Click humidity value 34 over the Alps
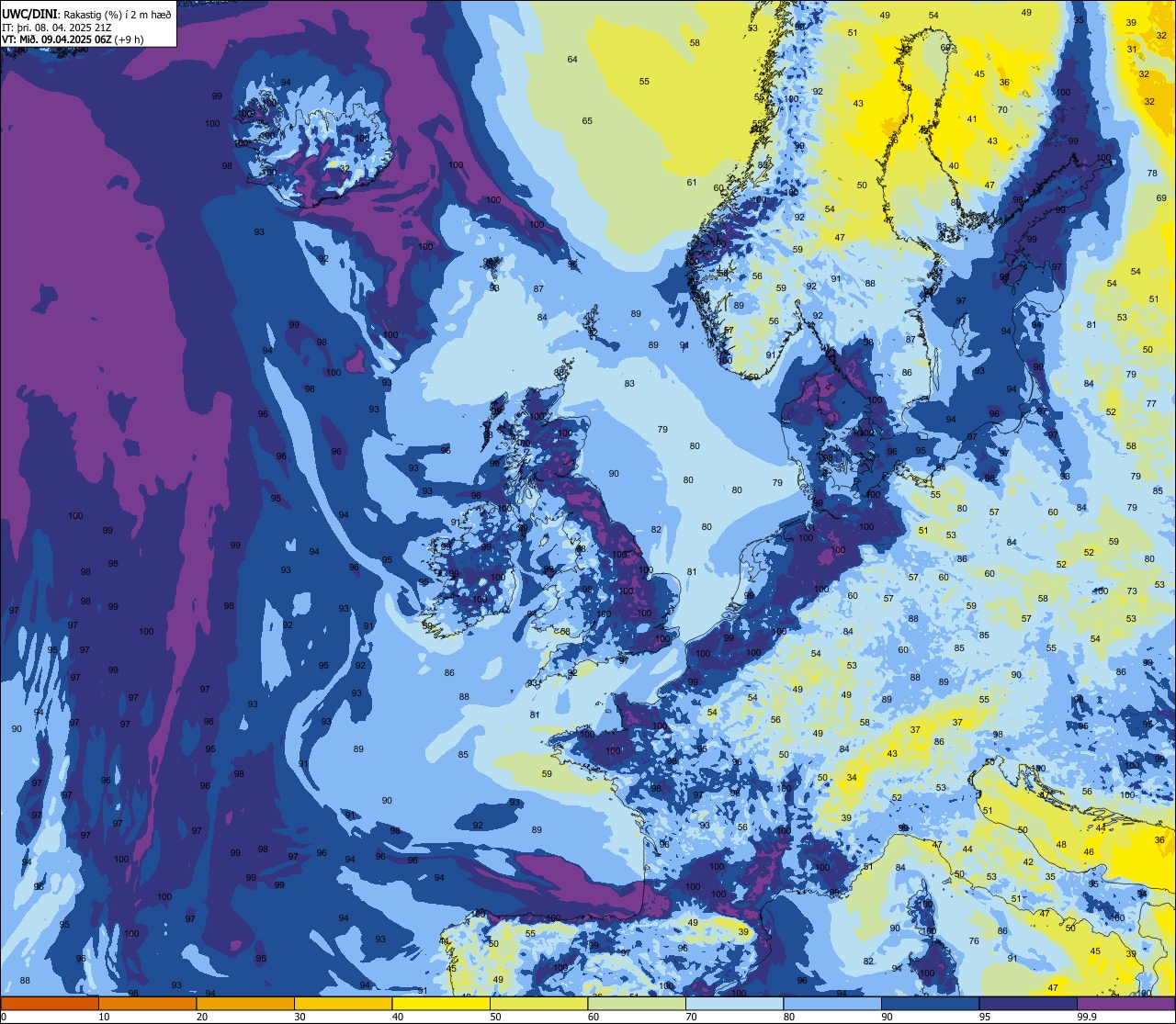Viewport: 1176px width, 1024px height. pos(852,778)
